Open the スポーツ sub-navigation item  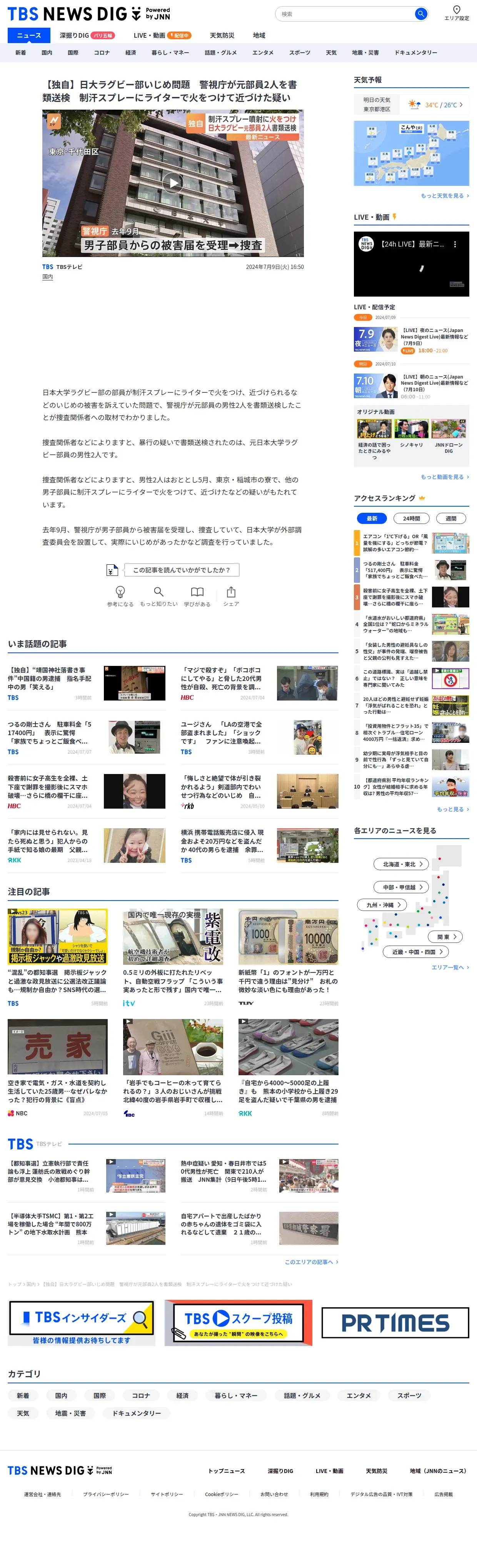click(x=299, y=52)
